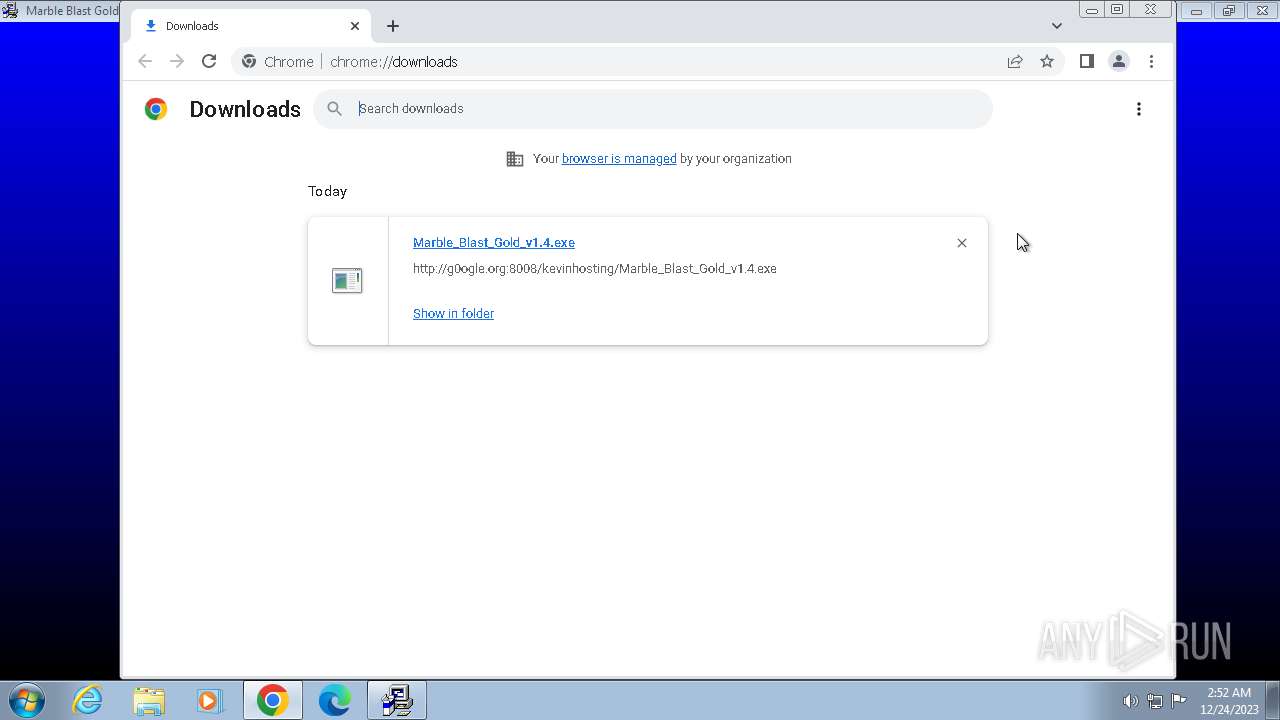The height and width of the screenshot is (720, 1280).
Task: Click the Today date heading
Action: click(327, 191)
